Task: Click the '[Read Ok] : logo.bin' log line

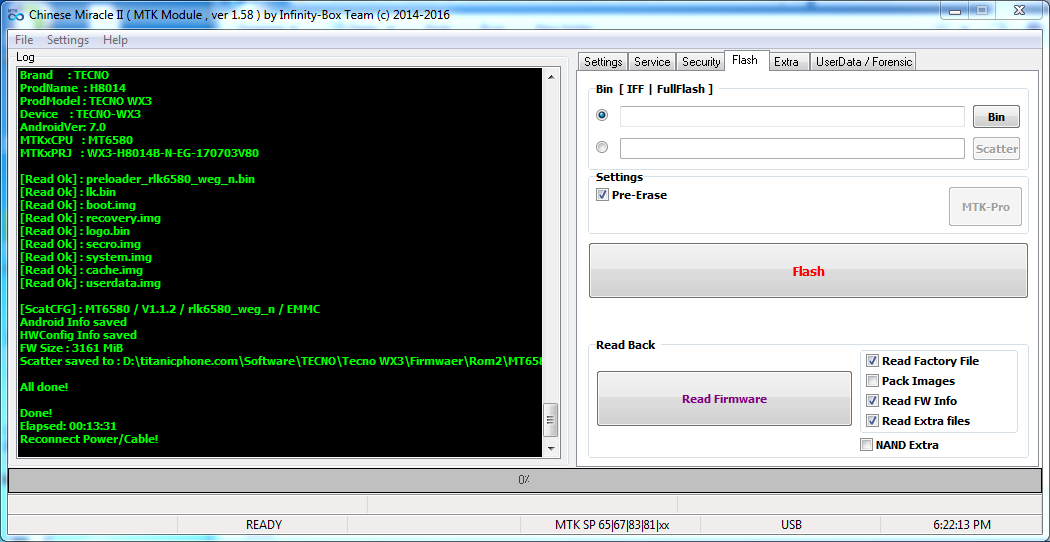Action: pos(75,231)
